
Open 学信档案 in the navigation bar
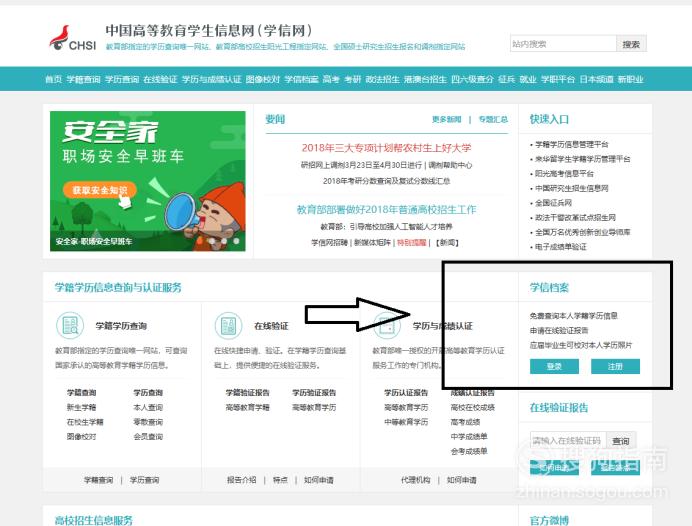301,79
